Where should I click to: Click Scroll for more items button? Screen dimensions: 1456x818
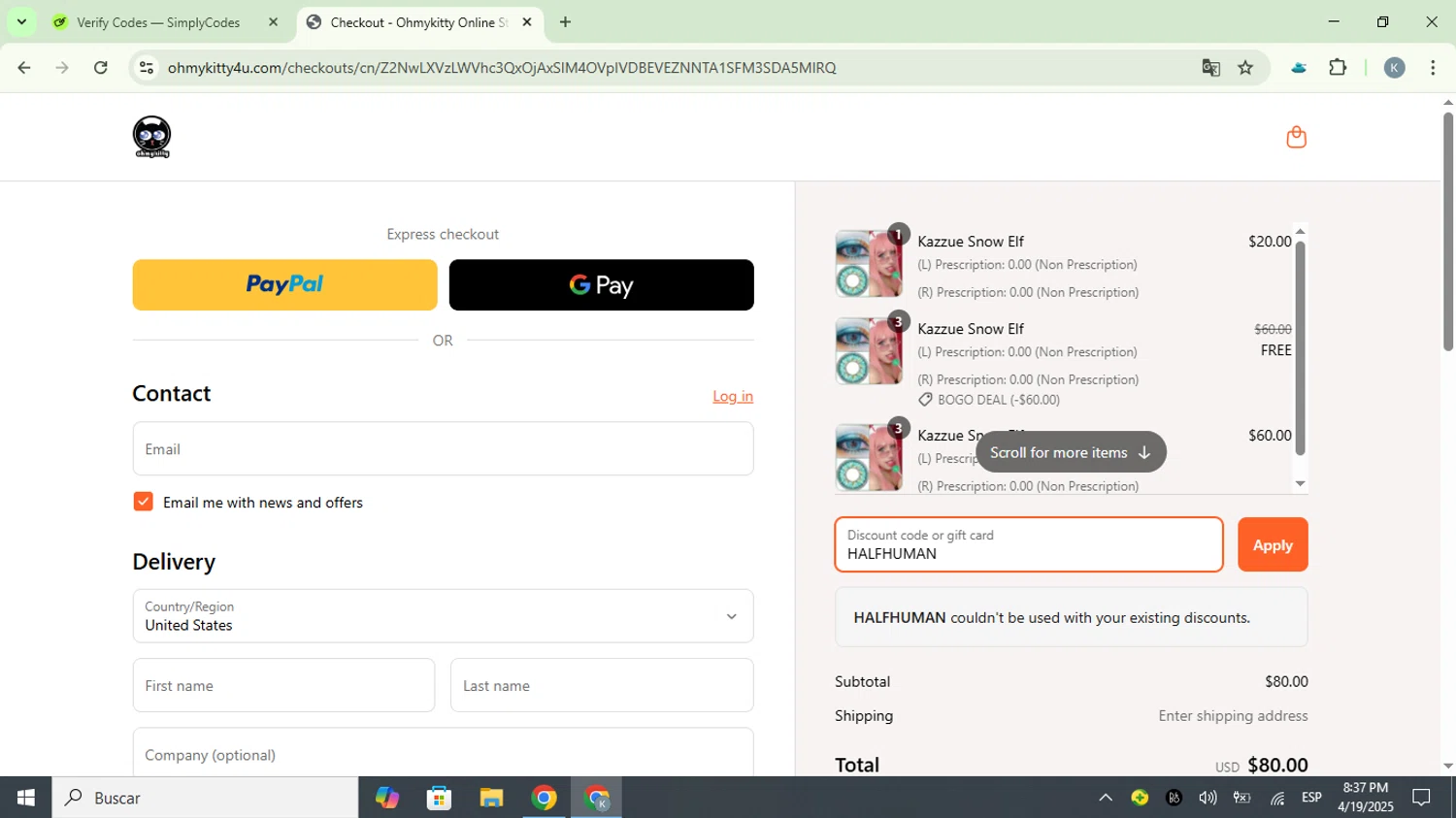coord(1071,452)
